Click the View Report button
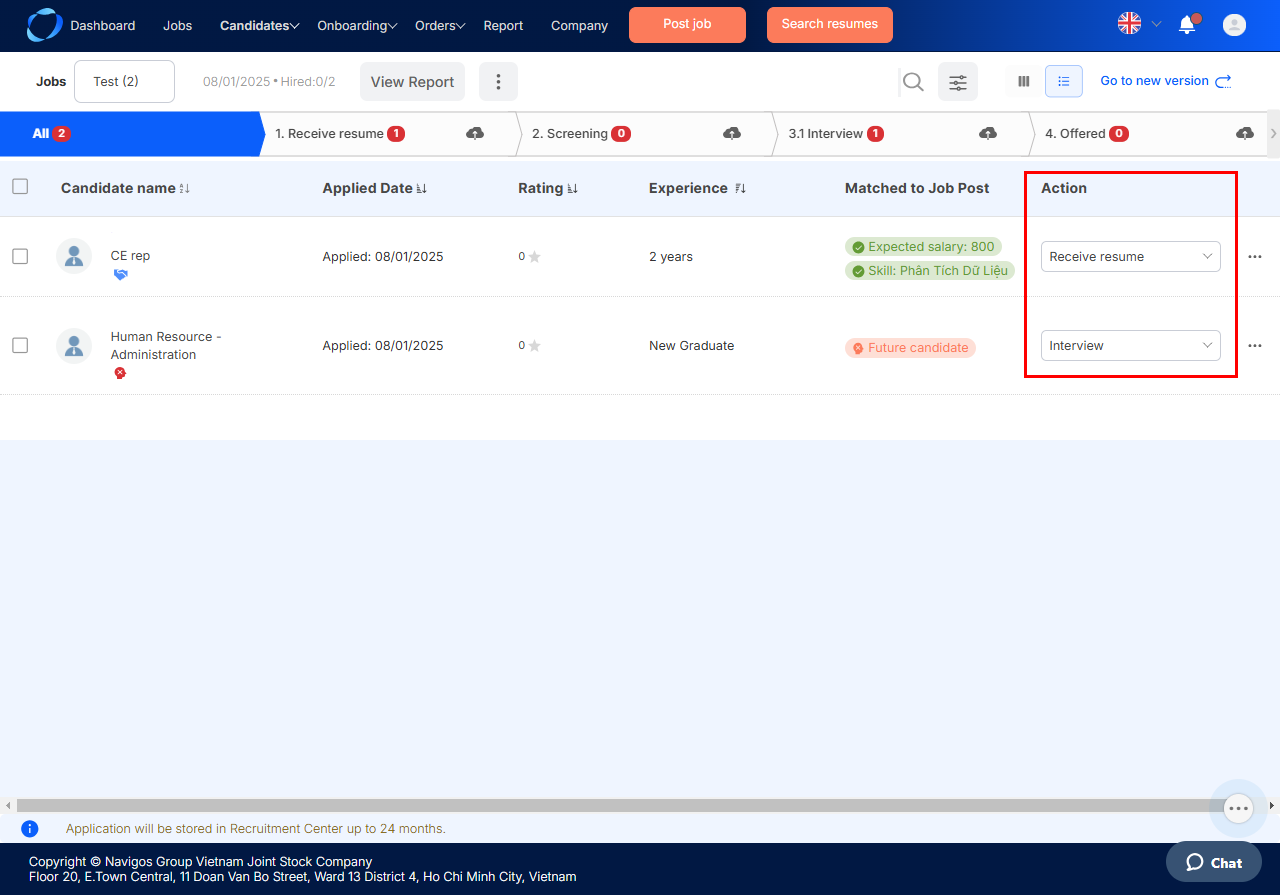 (412, 82)
